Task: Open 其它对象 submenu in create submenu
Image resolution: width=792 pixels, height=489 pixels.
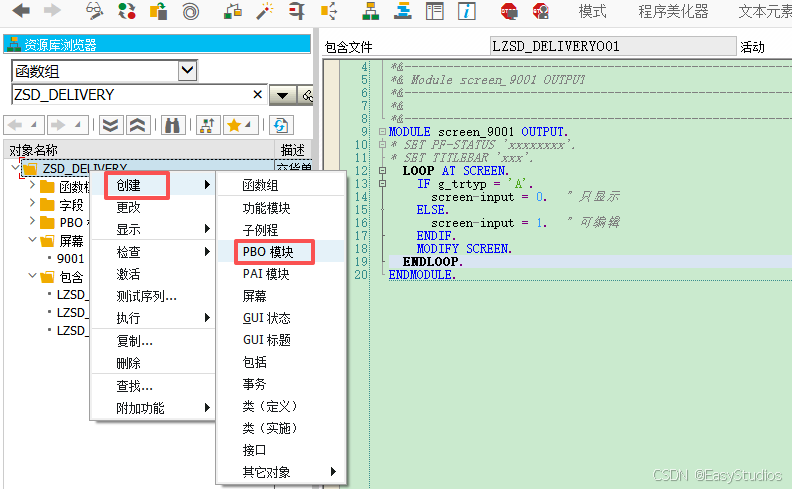Action: point(281,472)
